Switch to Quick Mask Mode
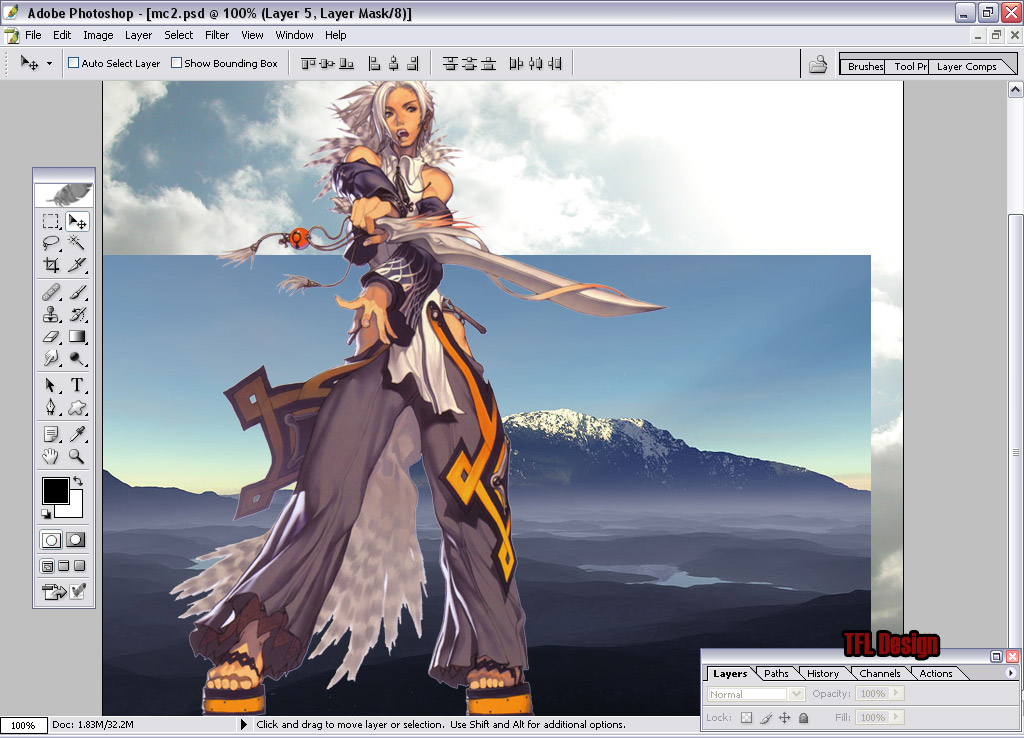1024x738 pixels. pos(76,540)
